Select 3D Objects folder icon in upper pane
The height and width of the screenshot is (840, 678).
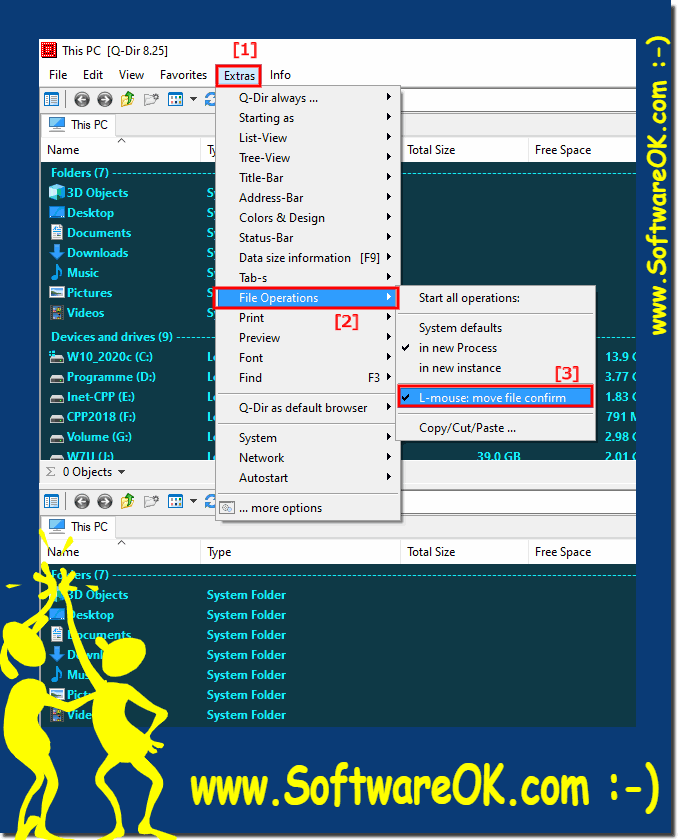(56, 192)
